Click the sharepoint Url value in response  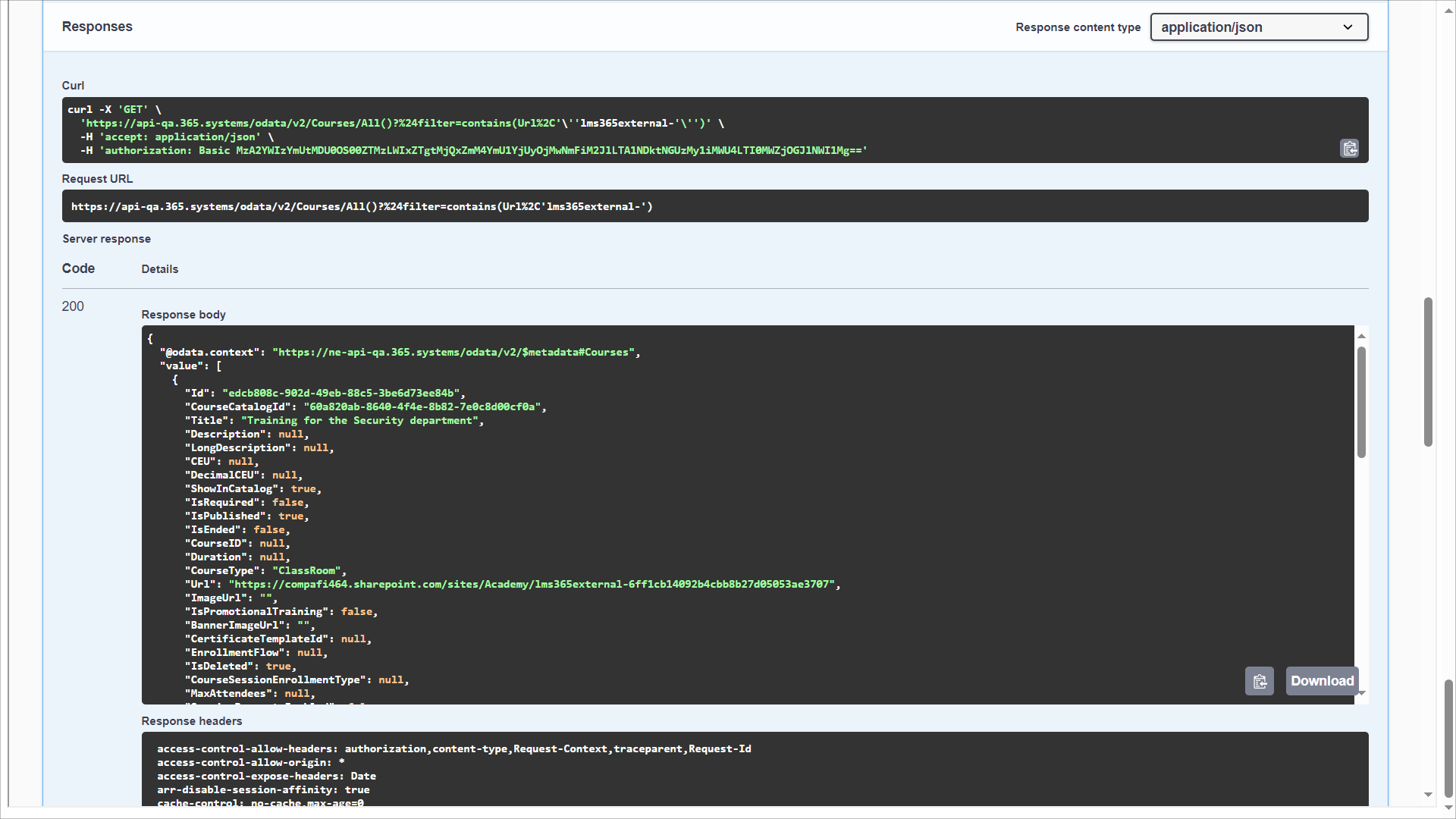tap(534, 584)
